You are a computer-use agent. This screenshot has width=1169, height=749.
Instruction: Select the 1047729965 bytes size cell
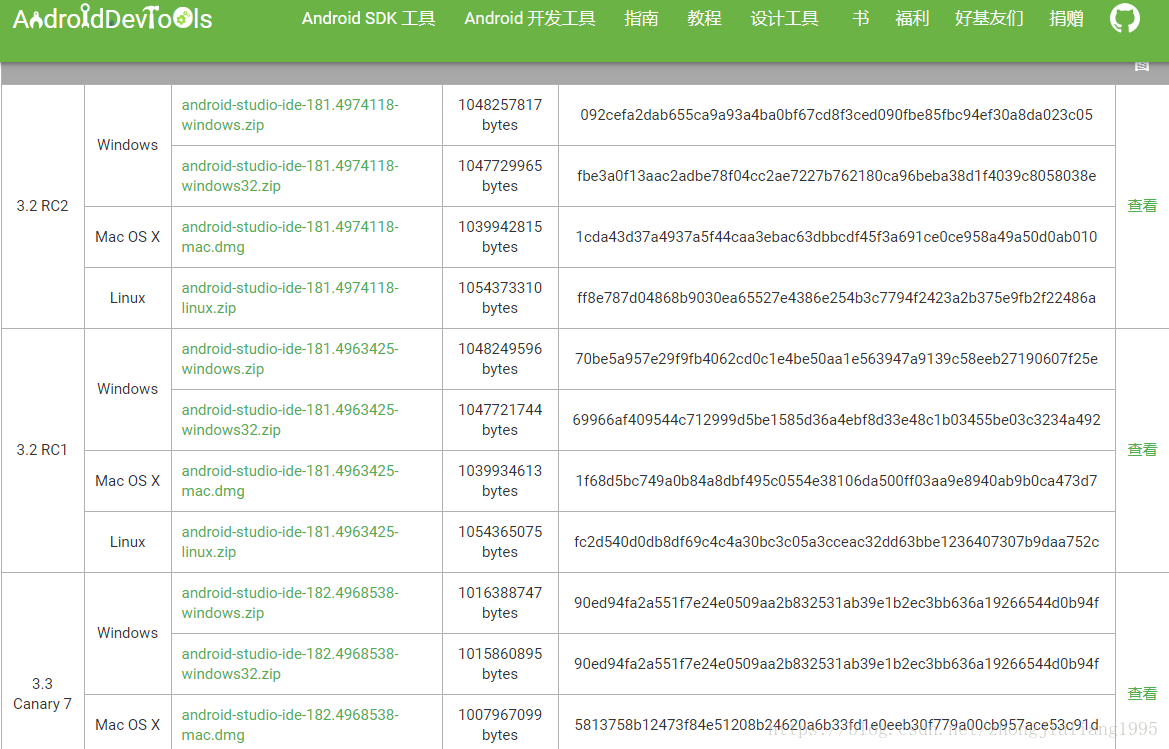500,176
